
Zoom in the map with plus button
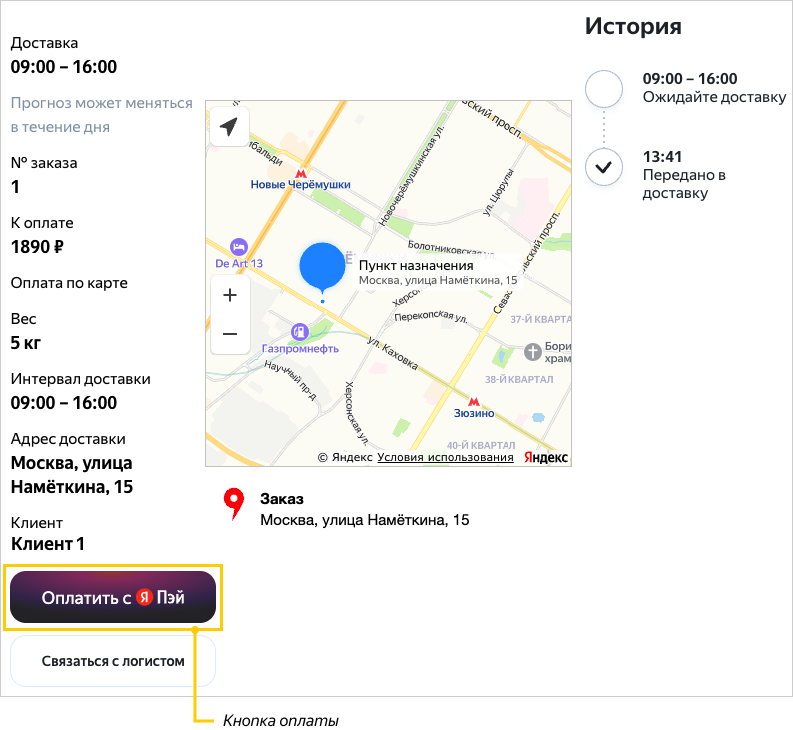(230, 295)
